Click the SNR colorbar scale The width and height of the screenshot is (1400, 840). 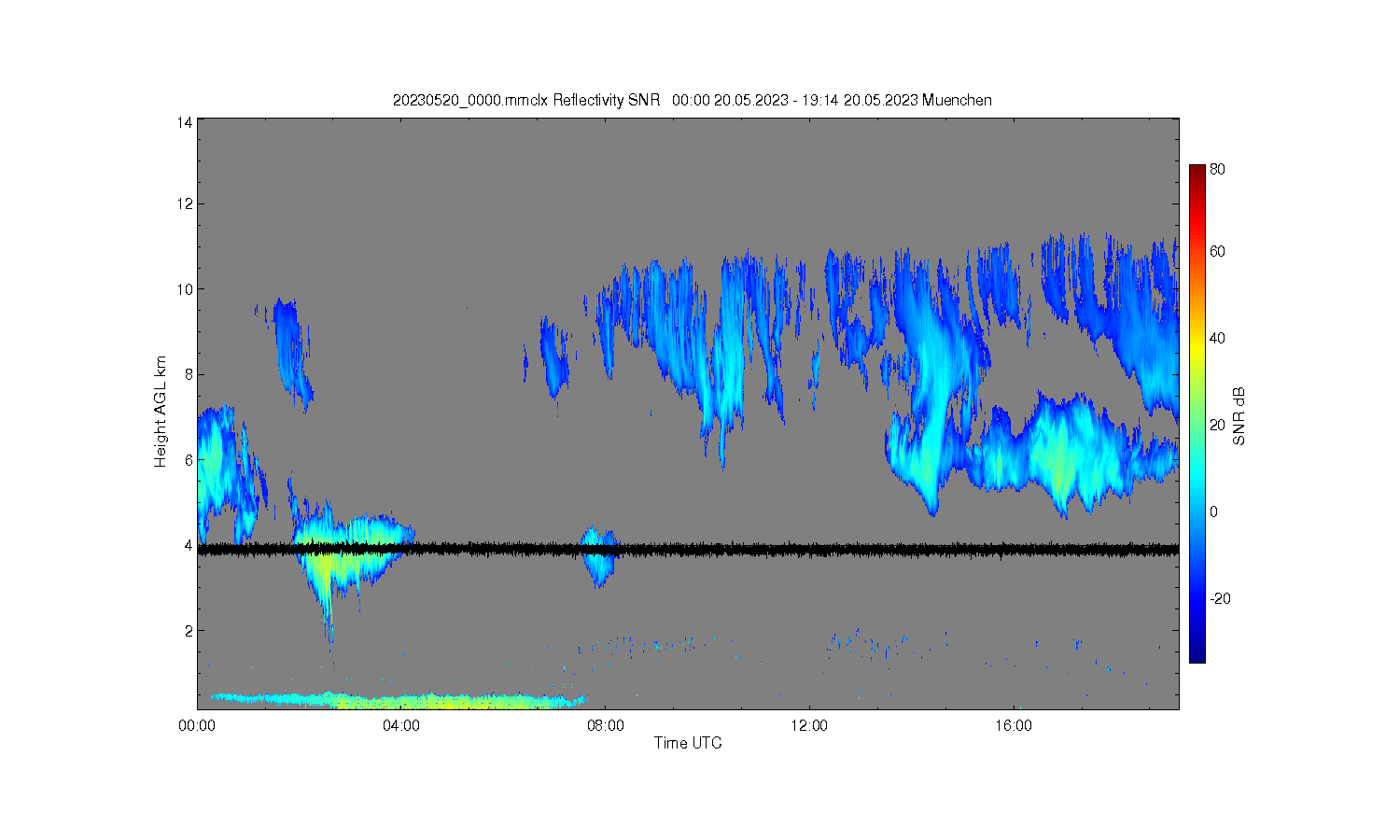click(1197, 413)
